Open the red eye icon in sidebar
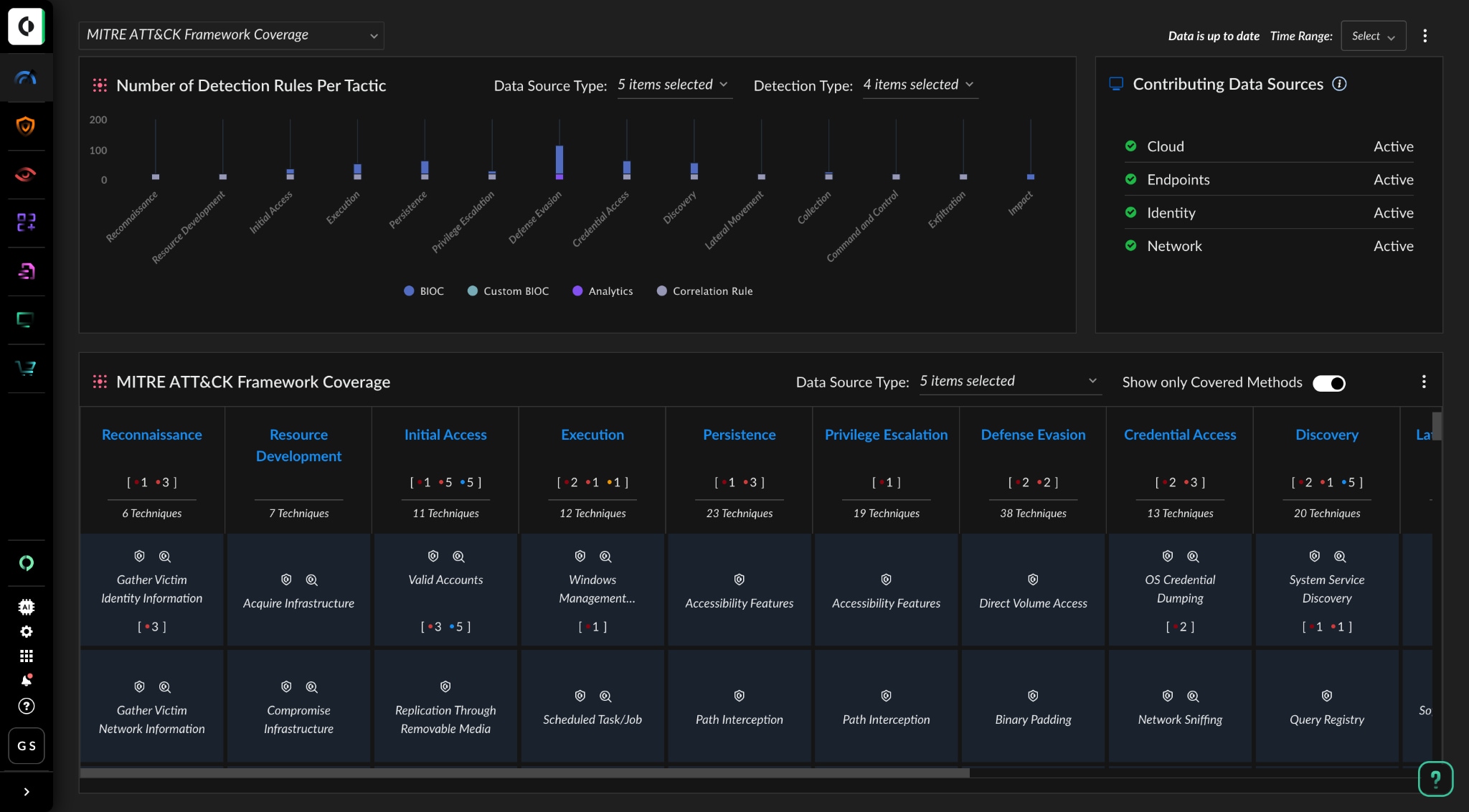Image resolution: width=1469 pixels, height=812 pixels. click(x=26, y=174)
